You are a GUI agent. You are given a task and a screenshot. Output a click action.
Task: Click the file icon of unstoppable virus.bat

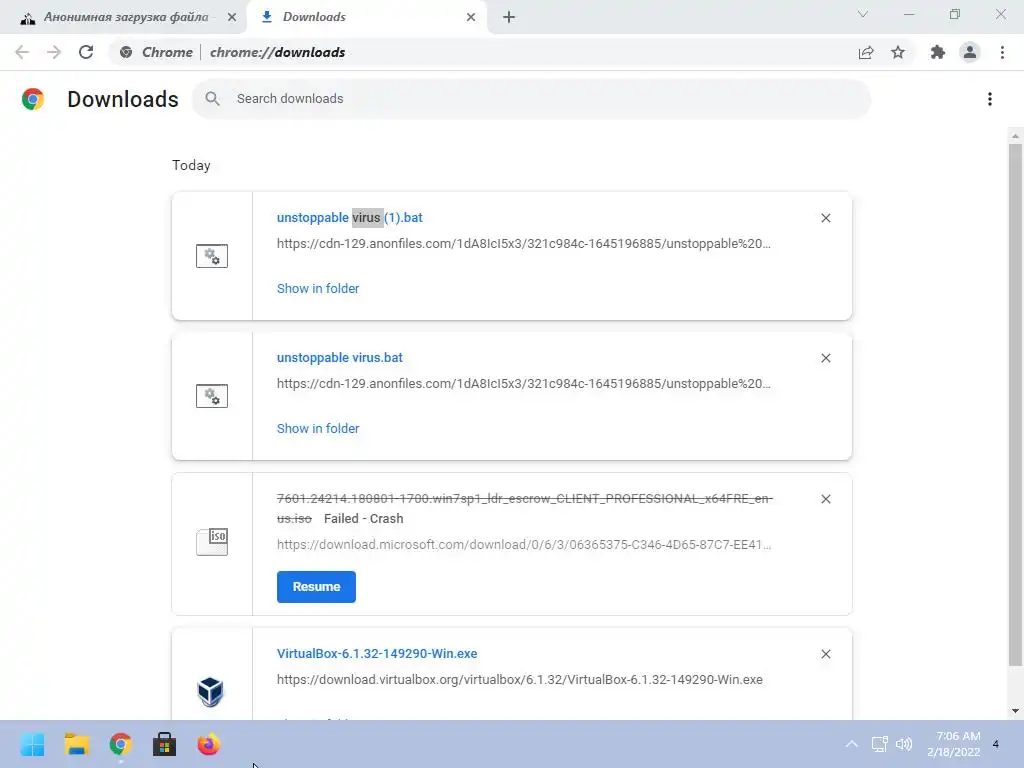[212, 396]
